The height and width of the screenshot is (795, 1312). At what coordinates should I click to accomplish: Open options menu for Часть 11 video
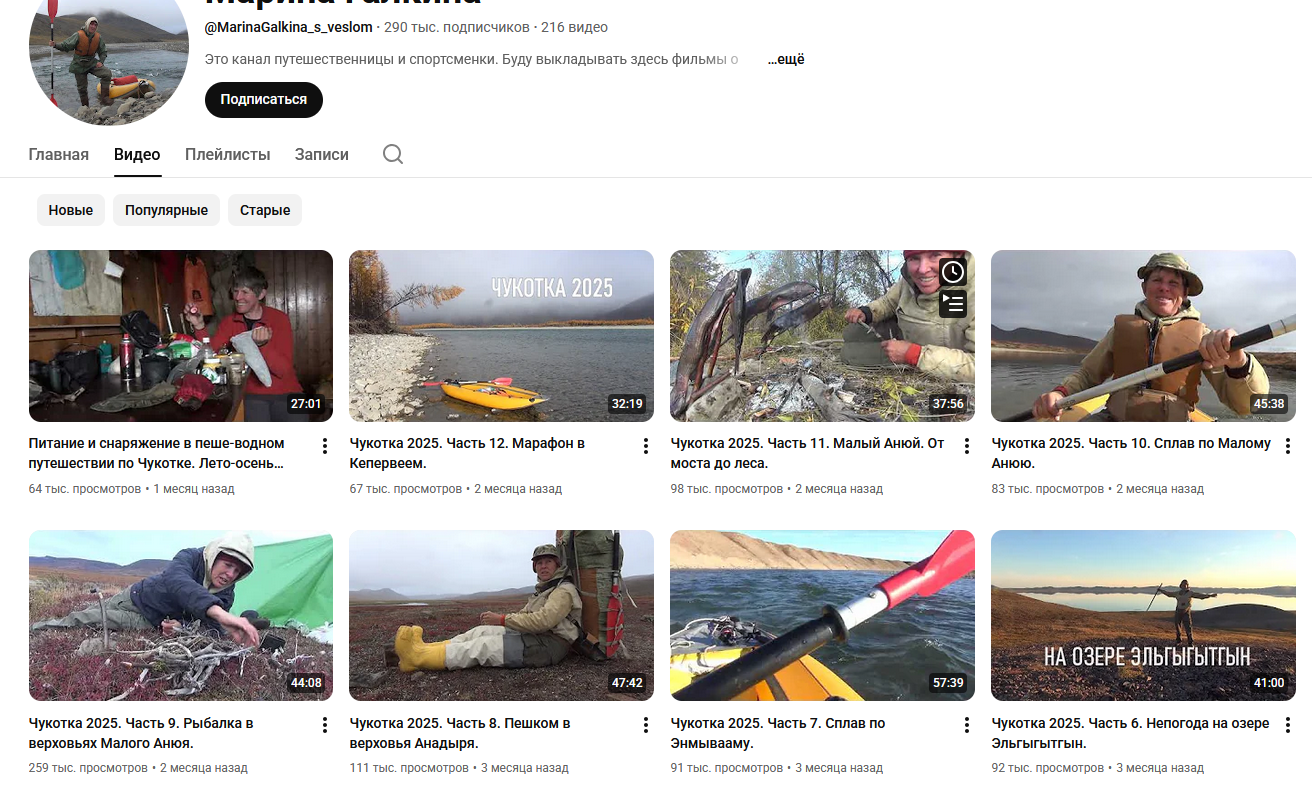pyautogui.click(x=967, y=446)
